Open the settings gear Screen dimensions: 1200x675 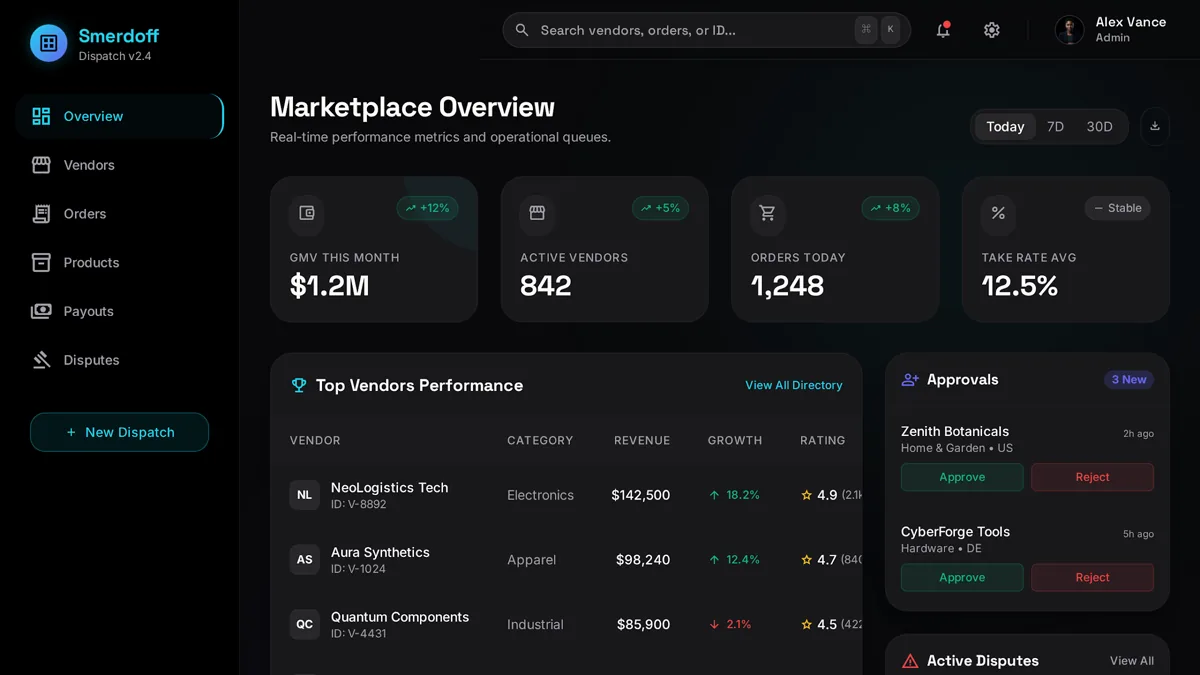point(992,30)
